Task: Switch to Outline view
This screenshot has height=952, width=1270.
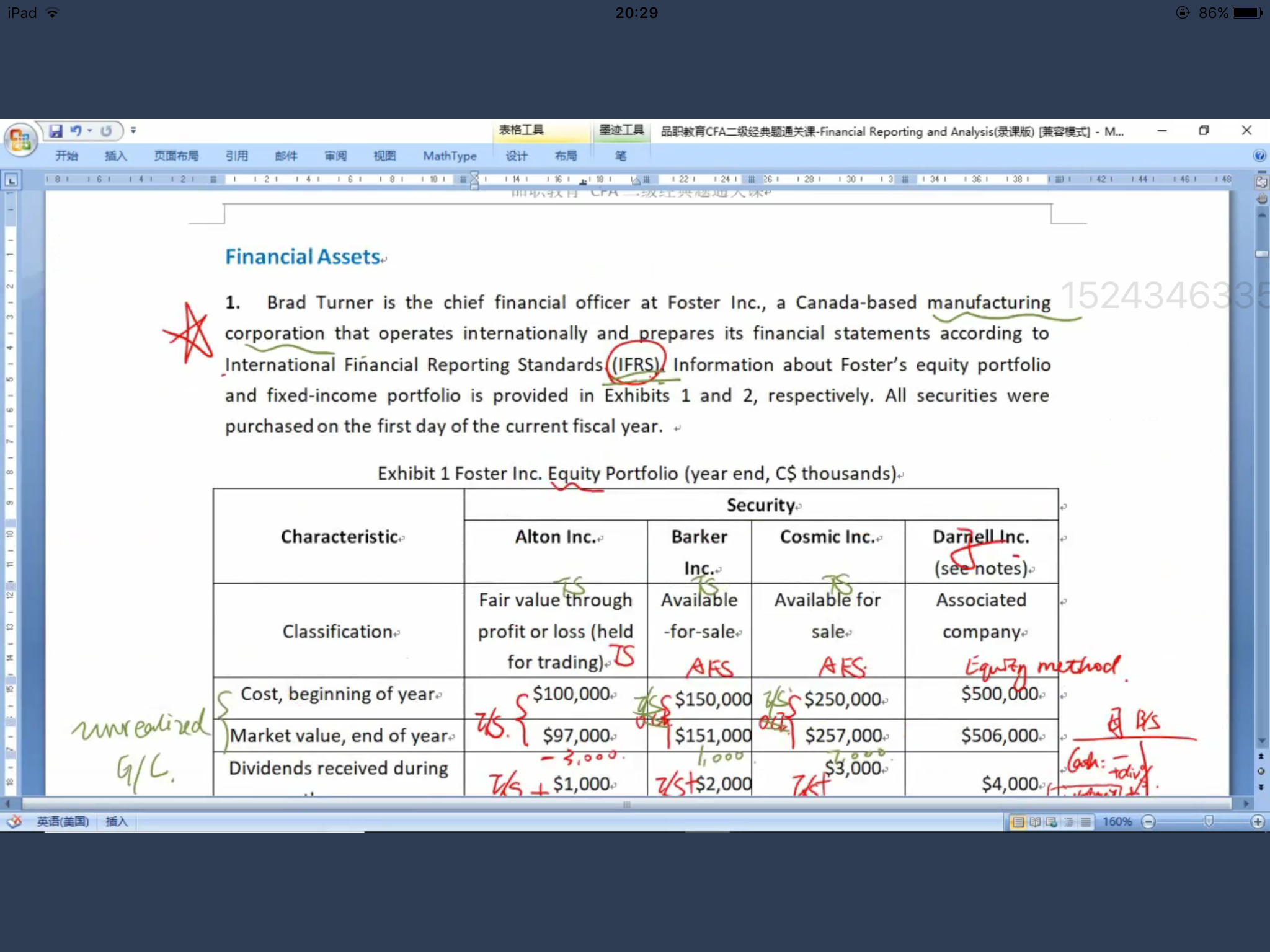Action: (1068, 822)
